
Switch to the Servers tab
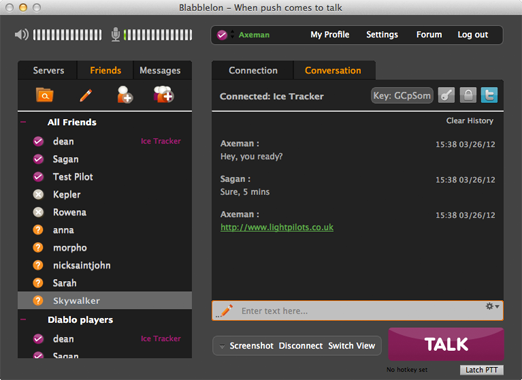click(x=48, y=70)
